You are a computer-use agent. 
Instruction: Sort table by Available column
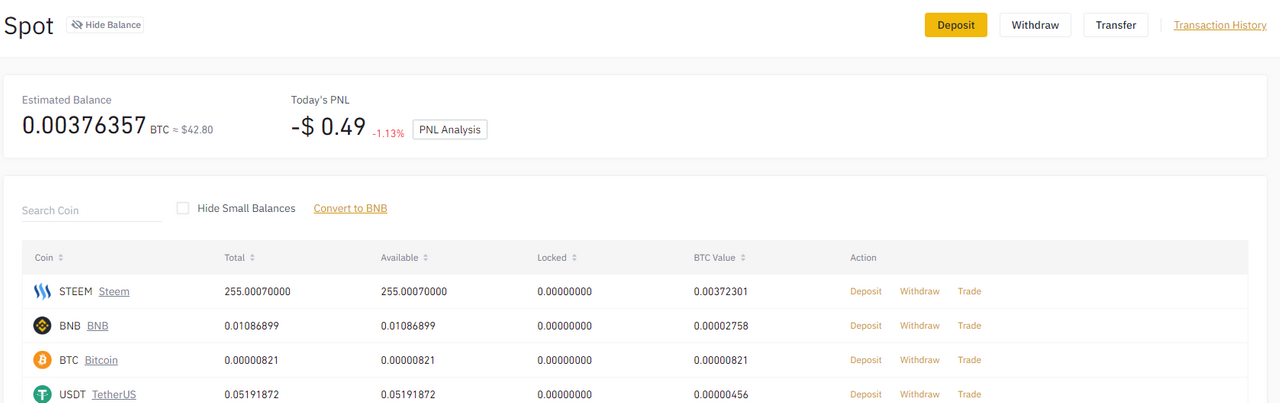pos(405,258)
